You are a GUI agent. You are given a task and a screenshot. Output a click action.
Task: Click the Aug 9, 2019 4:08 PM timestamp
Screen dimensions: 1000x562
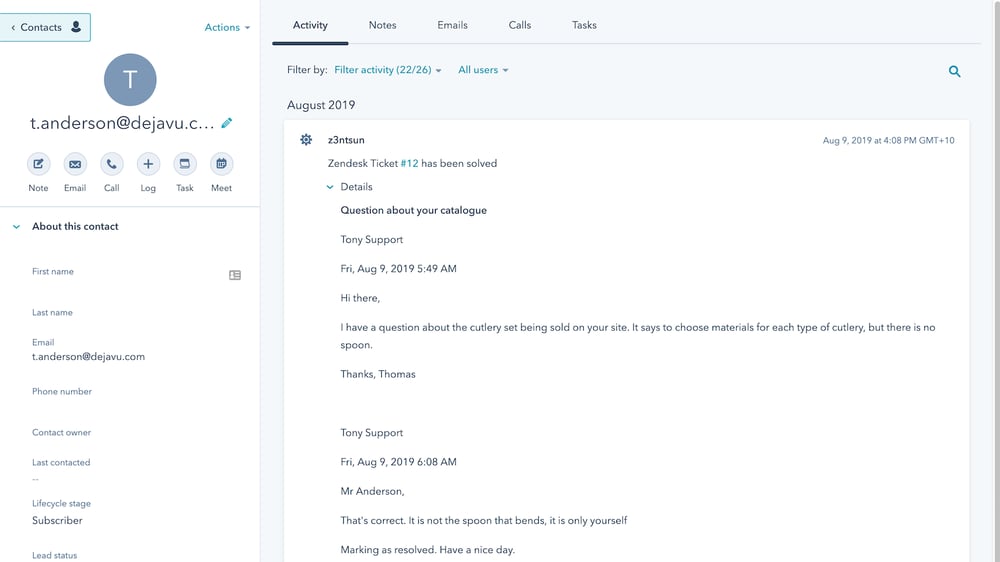coord(888,140)
